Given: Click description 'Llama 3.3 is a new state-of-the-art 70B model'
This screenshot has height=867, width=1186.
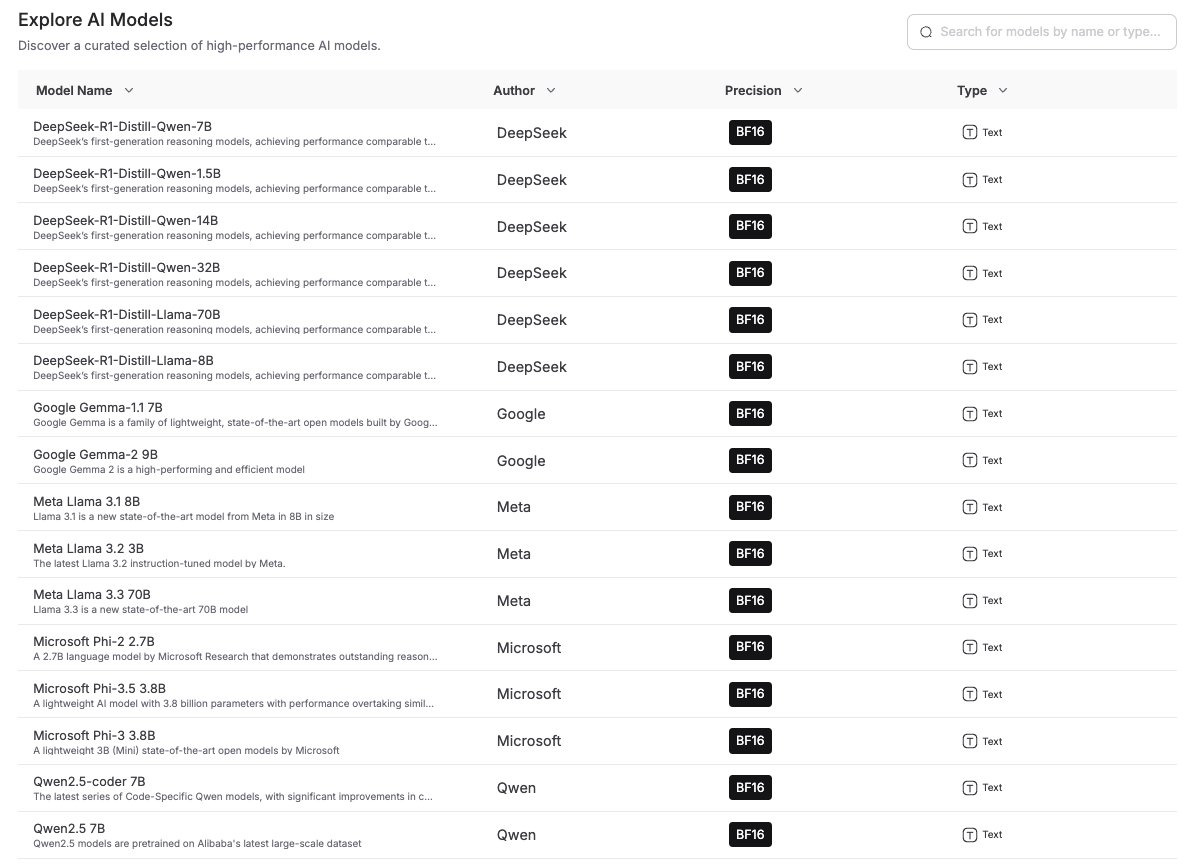Looking at the screenshot, I should (141, 610).
